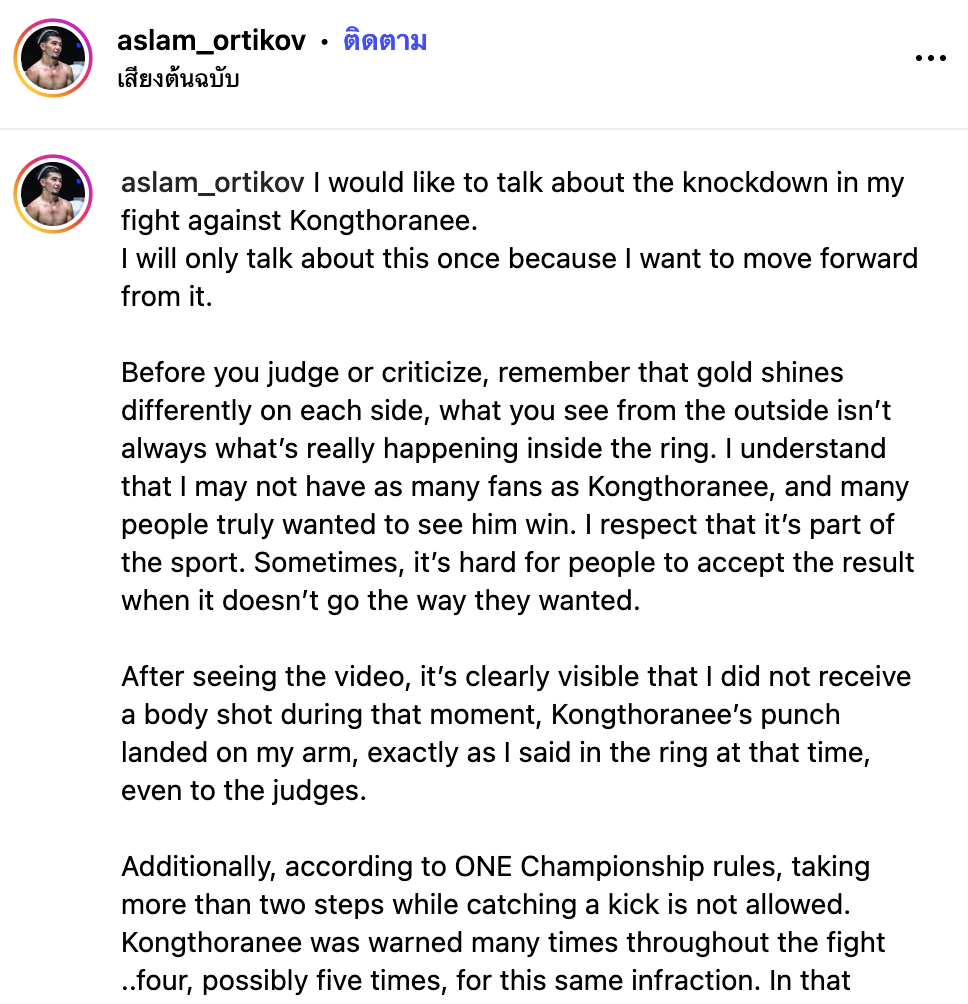Click the header profile picture of aslam_ortikov

coord(53,59)
